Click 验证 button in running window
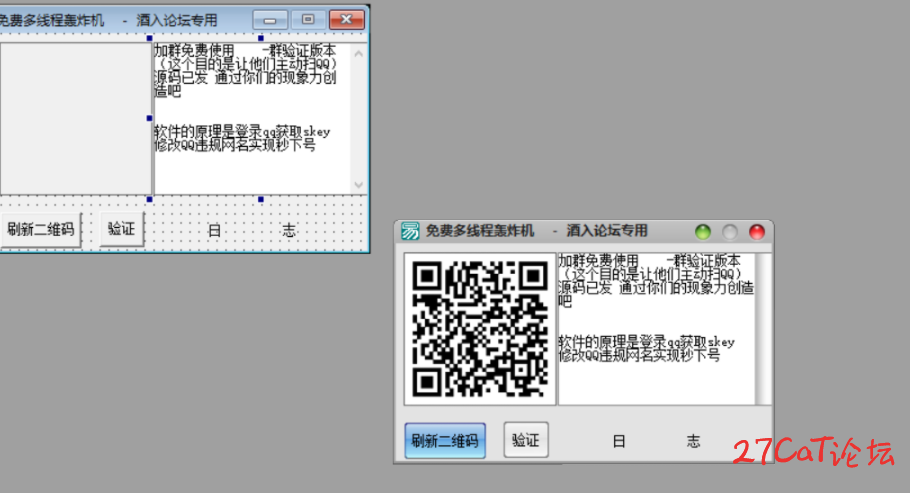The width and height of the screenshot is (910, 493). click(526, 440)
